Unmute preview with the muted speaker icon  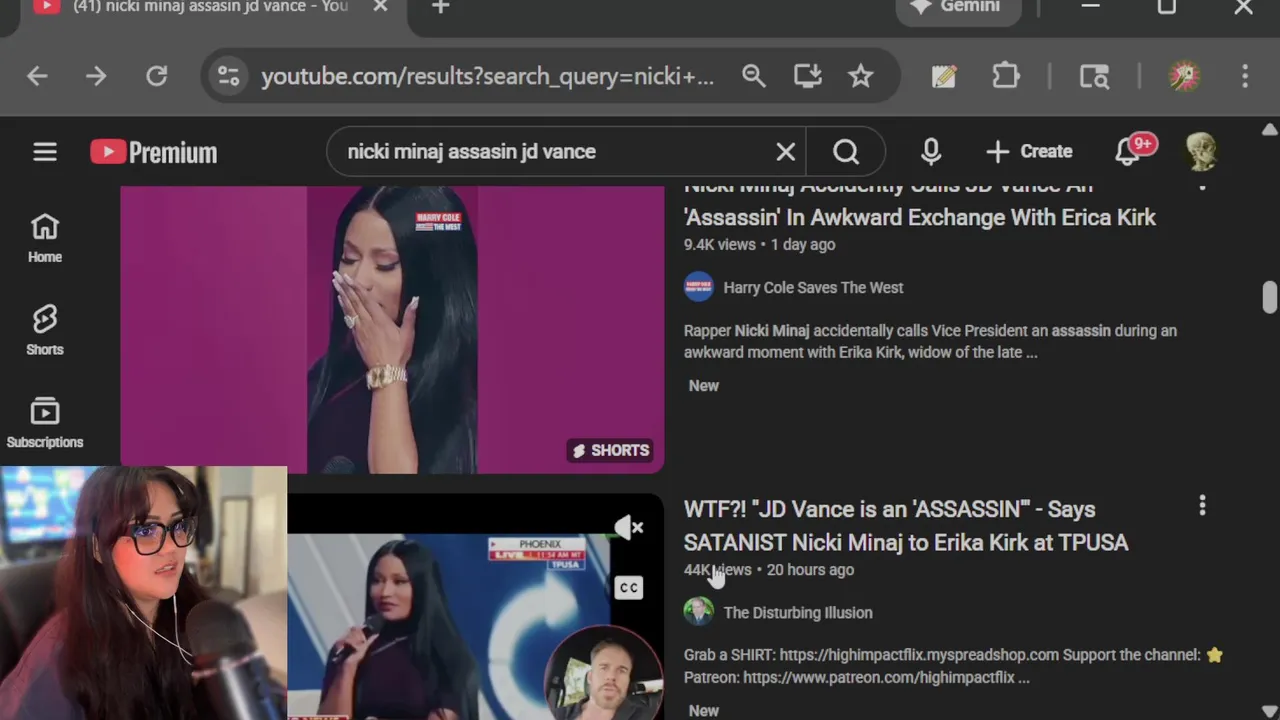628,527
